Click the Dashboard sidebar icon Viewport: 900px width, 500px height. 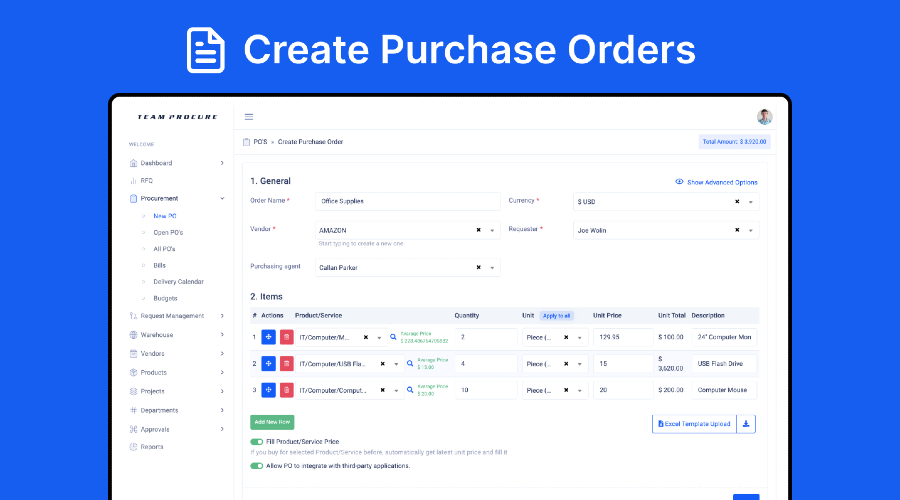coord(133,163)
